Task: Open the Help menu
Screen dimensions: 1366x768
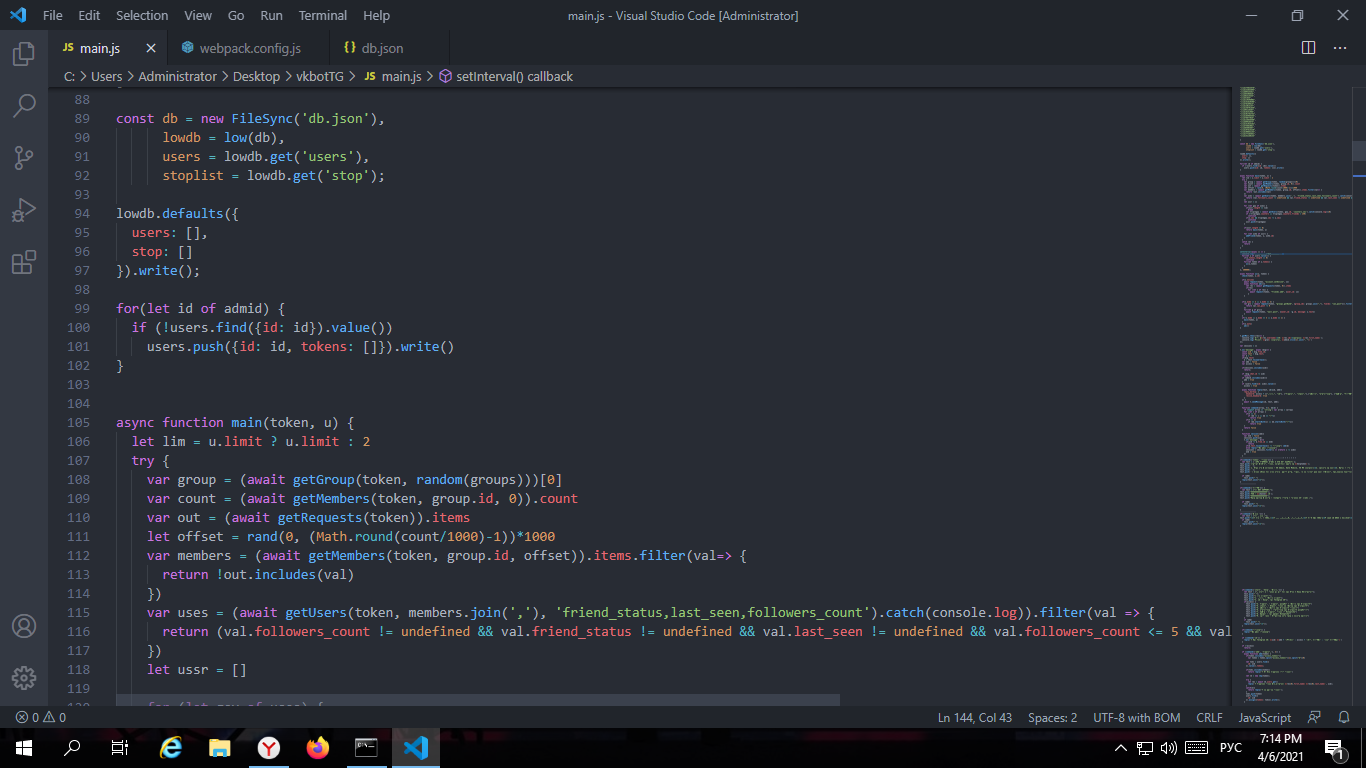Action: [376, 15]
